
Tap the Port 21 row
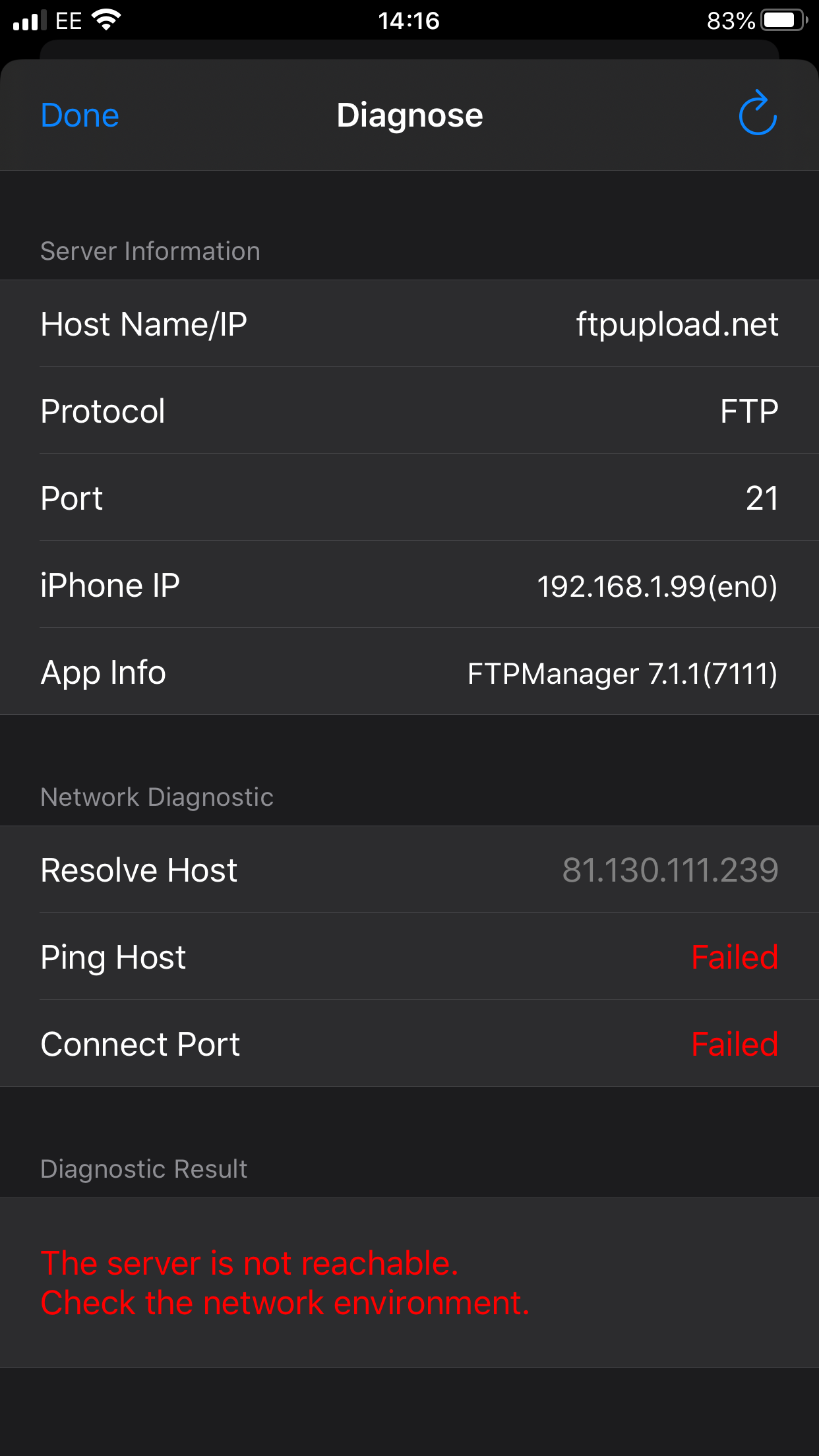[x=409, y=499]
